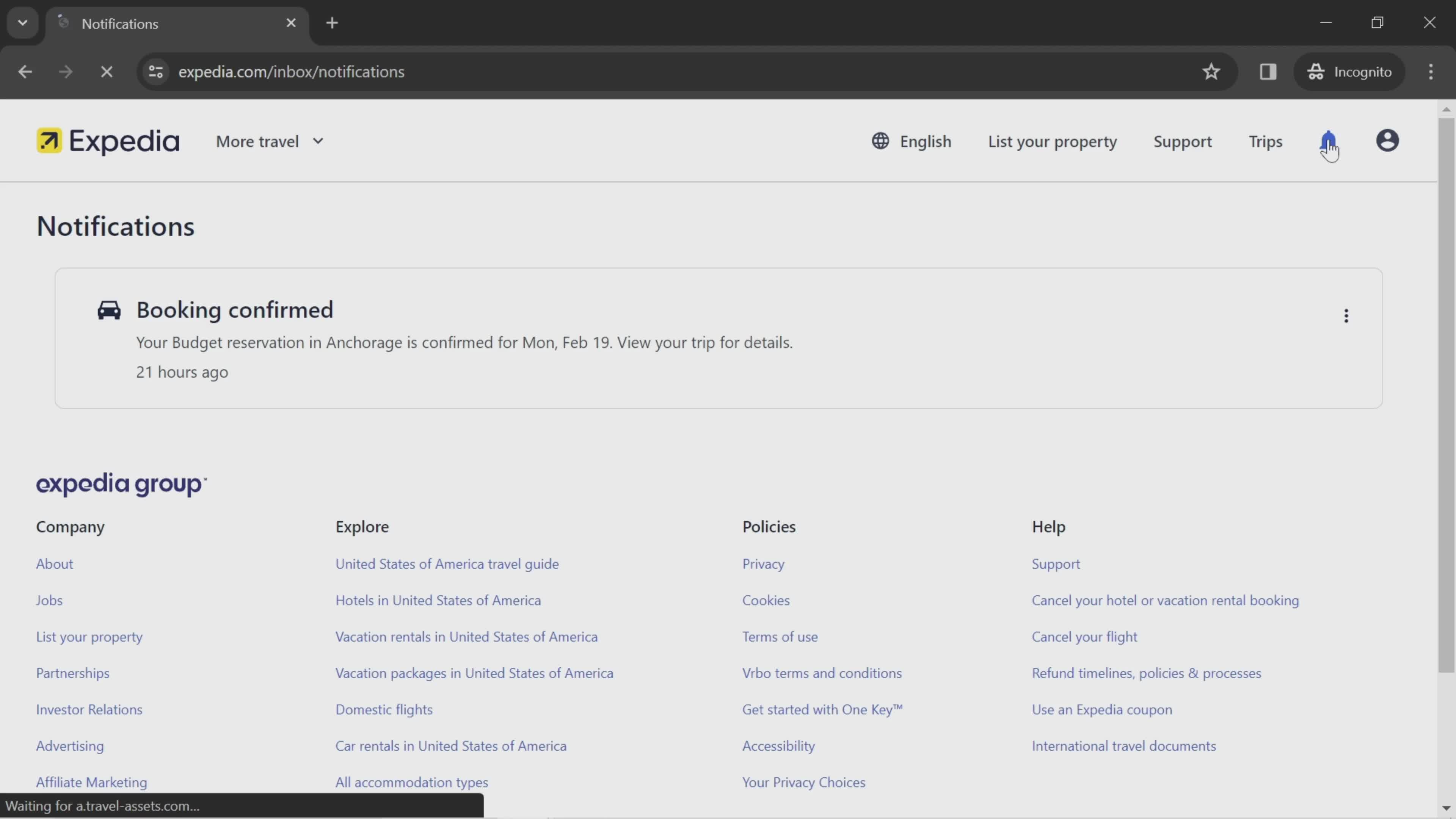Open the account profile icon
This screenshot has height=819, width=1456.
pyautogui.click(x=1387, y=141)
